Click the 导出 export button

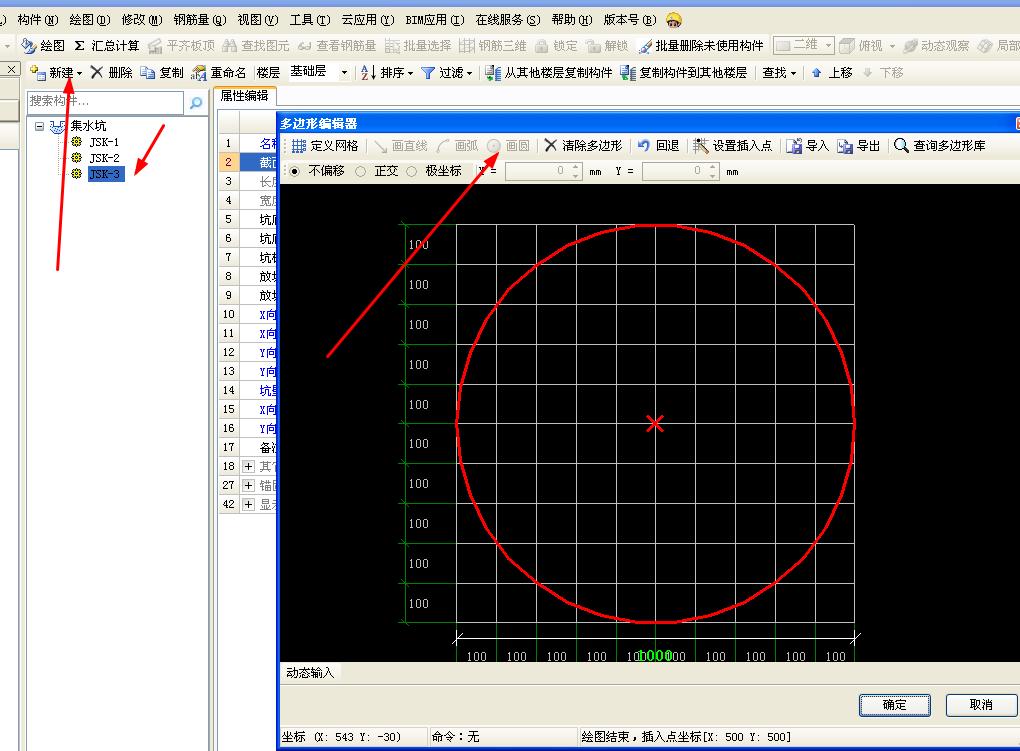[x=858, y=146]
